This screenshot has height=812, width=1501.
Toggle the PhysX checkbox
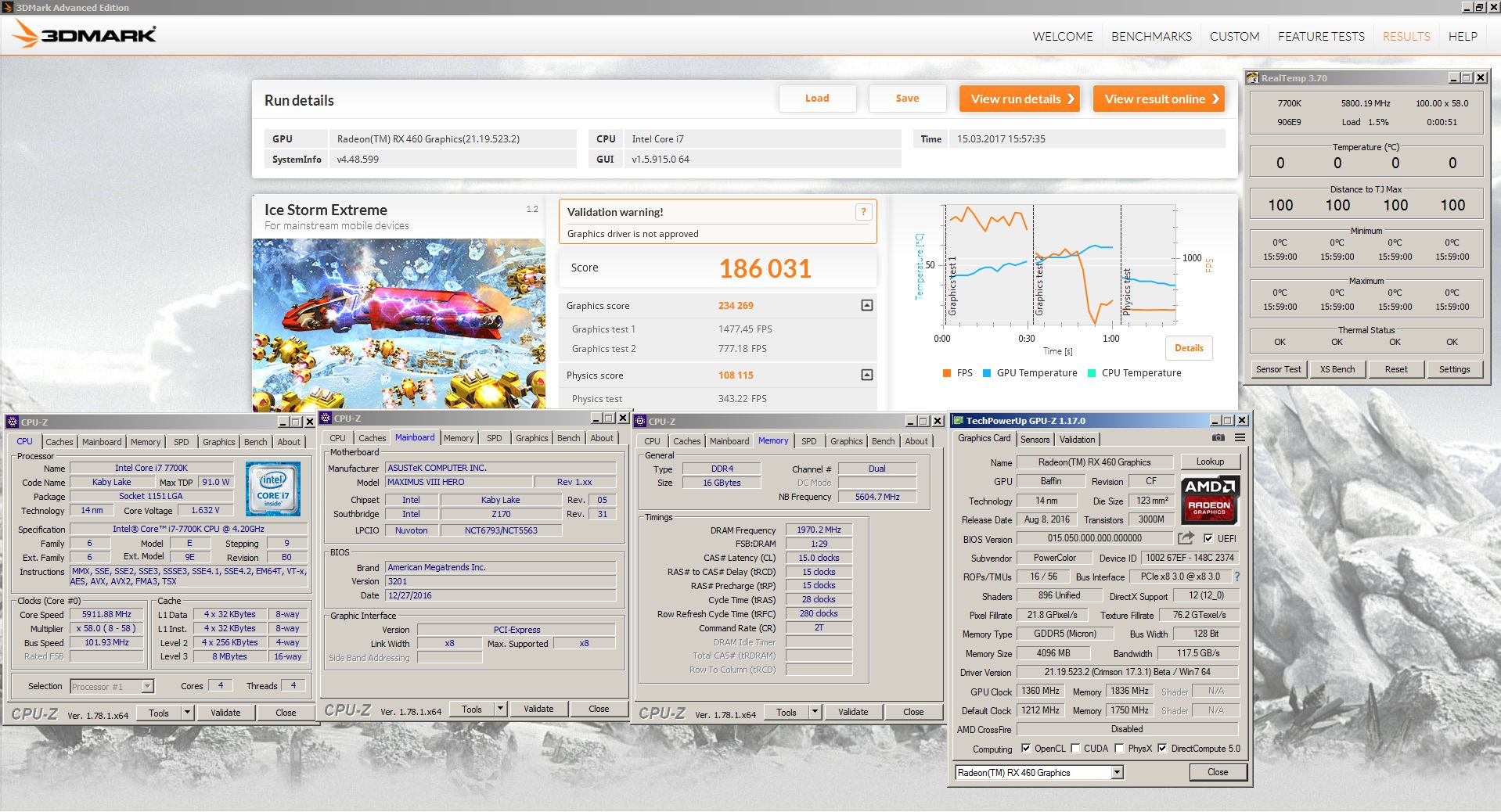pyautogui.click(x=1120, y=748)
